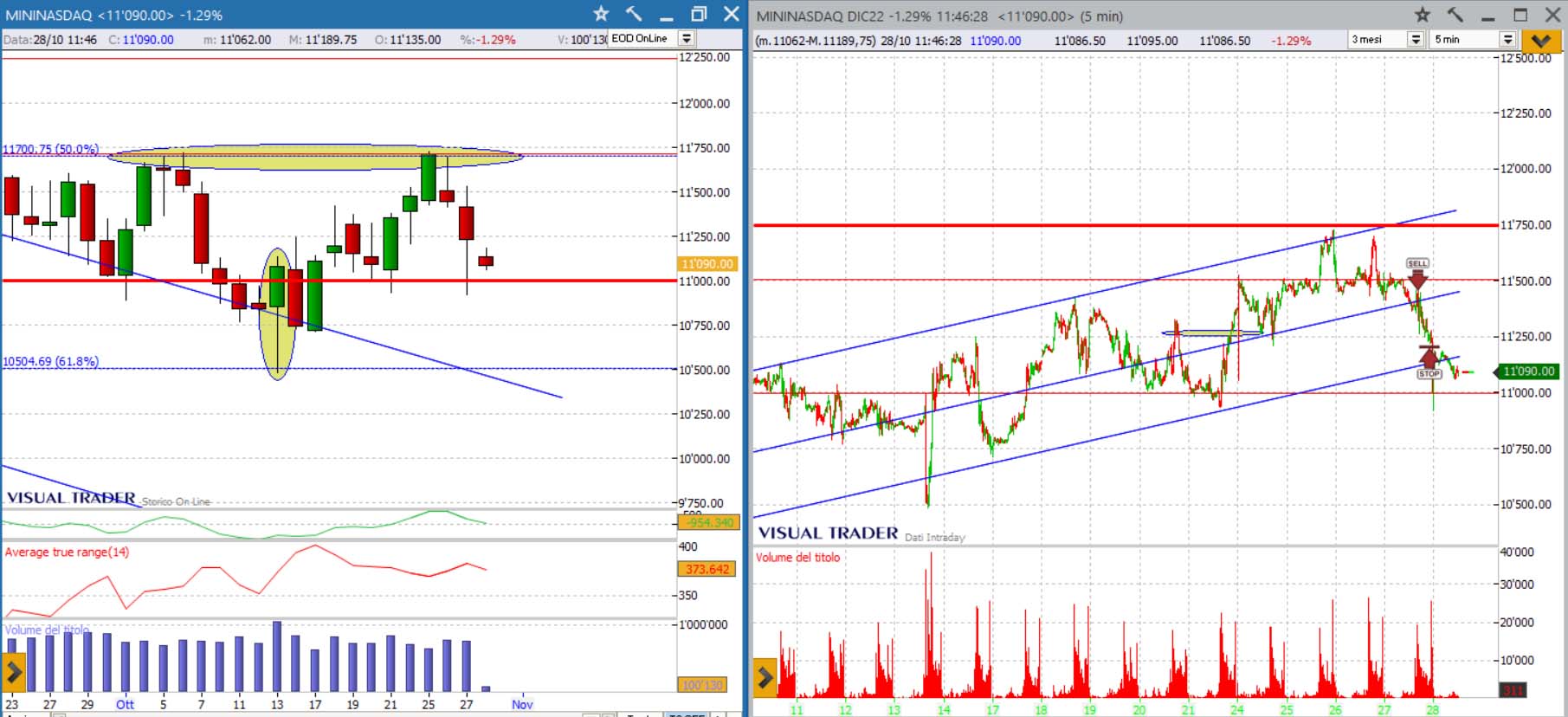
Task: Click Volume del titolo label in intraday chart
Action: click(x=797, y=557)
